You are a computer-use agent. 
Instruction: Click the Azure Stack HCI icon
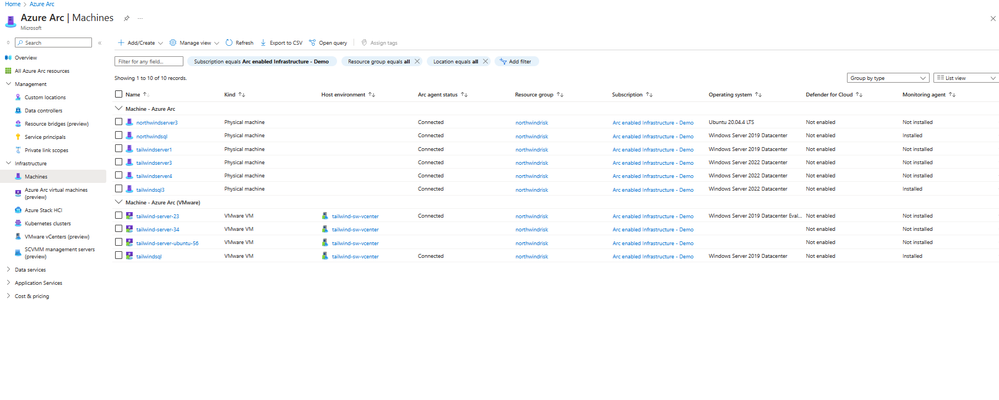point(18,210)
